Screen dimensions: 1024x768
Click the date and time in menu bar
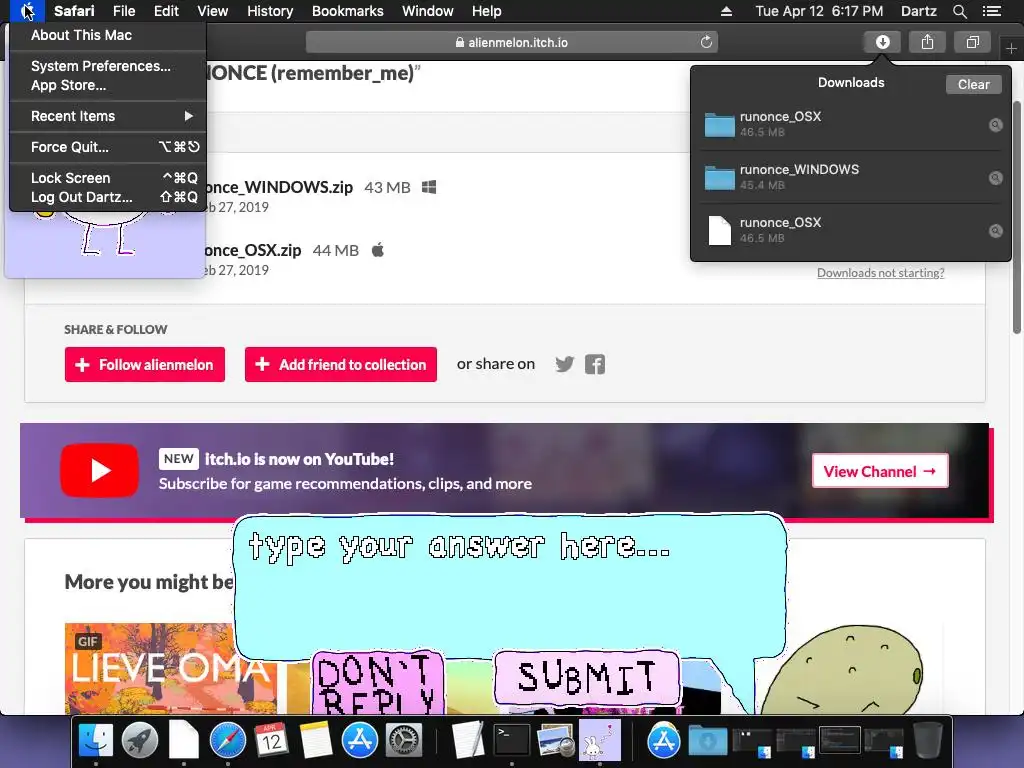tap(819, 11)
